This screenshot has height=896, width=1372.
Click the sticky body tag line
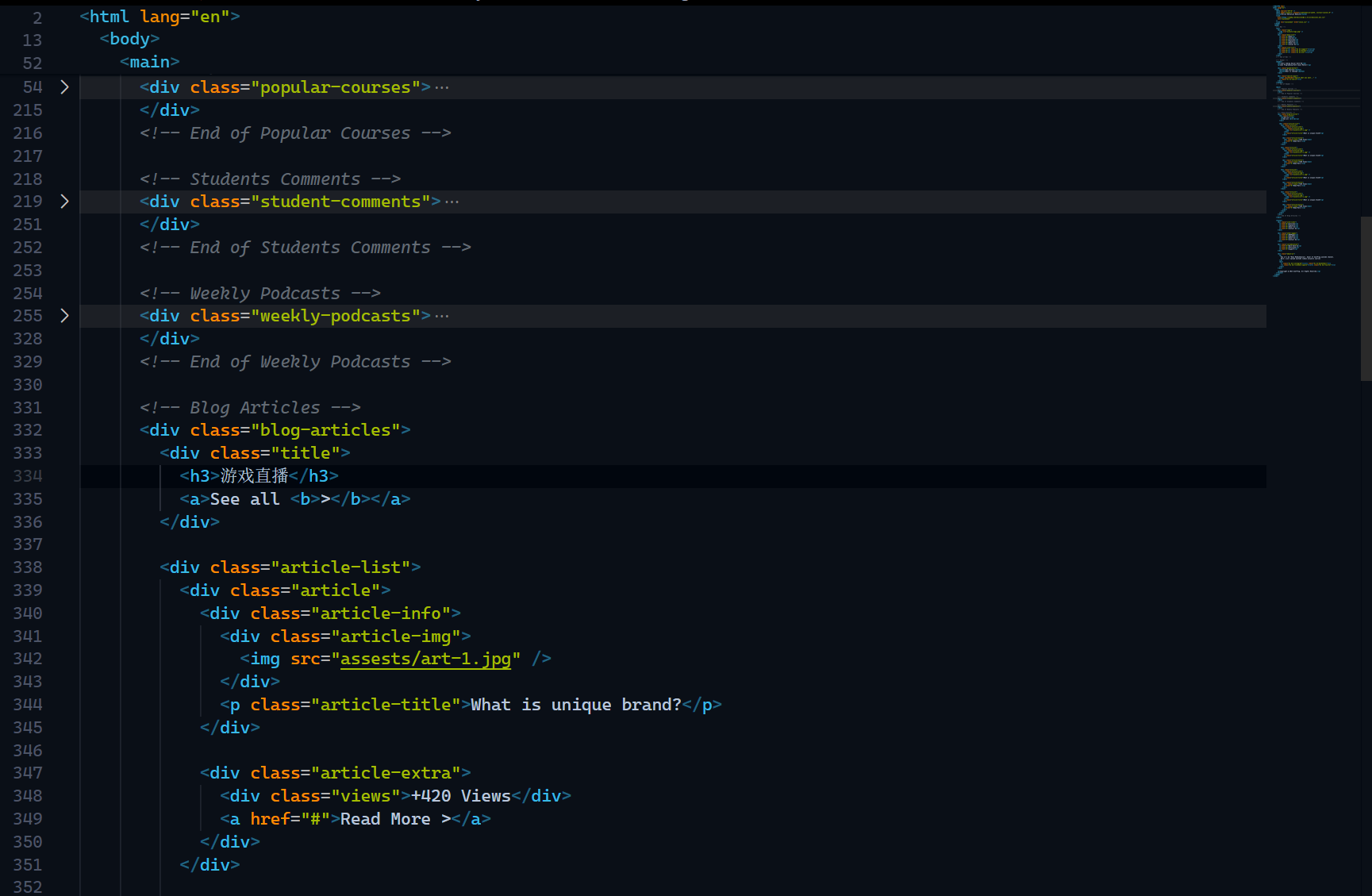(x=129, y=39)
